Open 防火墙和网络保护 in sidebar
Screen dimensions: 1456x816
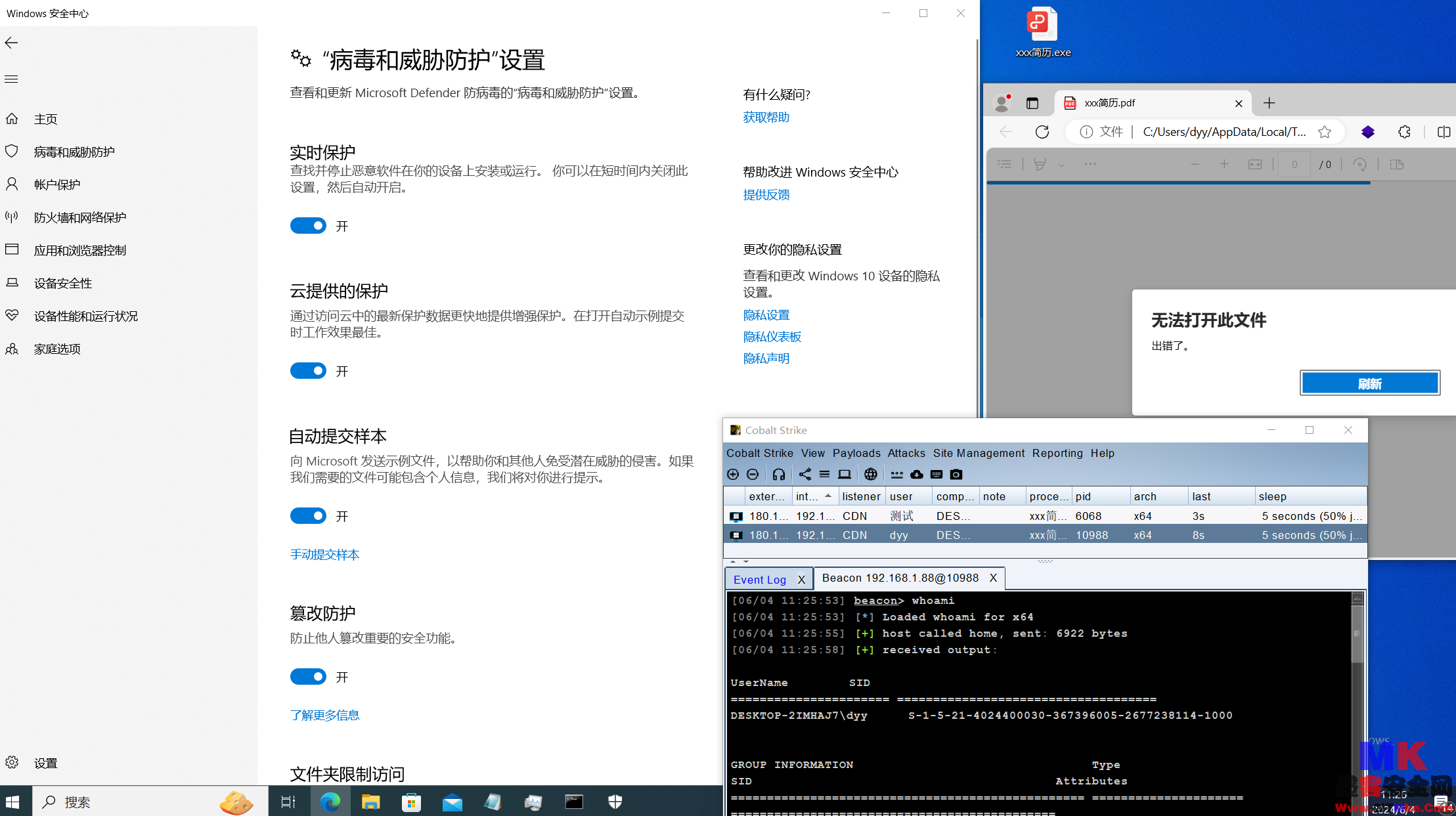79,217
